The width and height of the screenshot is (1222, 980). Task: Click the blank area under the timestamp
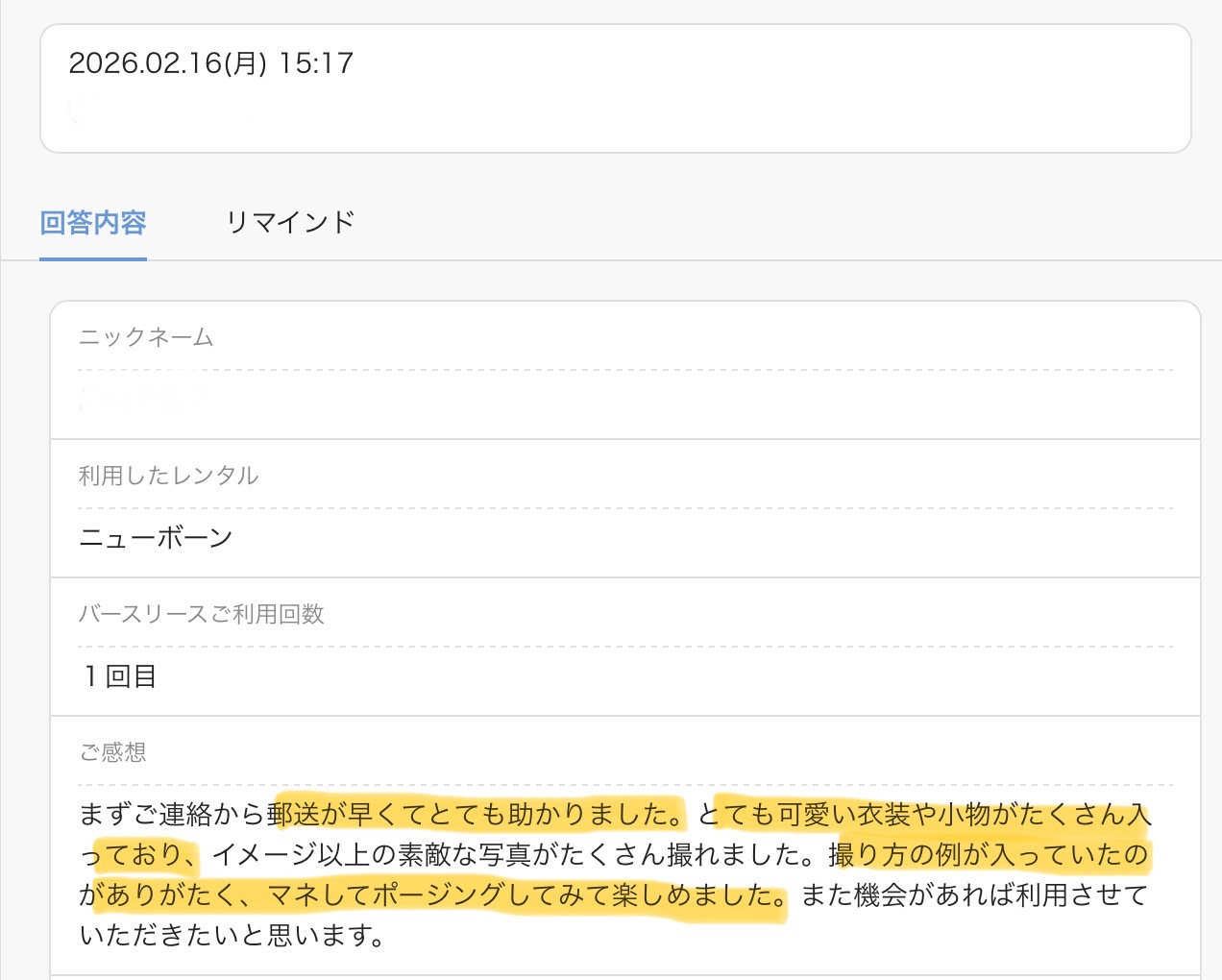click(x=615, y=115)
